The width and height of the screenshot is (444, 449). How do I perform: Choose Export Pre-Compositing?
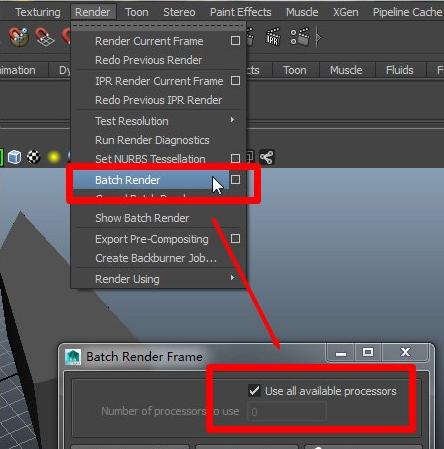[152, 239]
